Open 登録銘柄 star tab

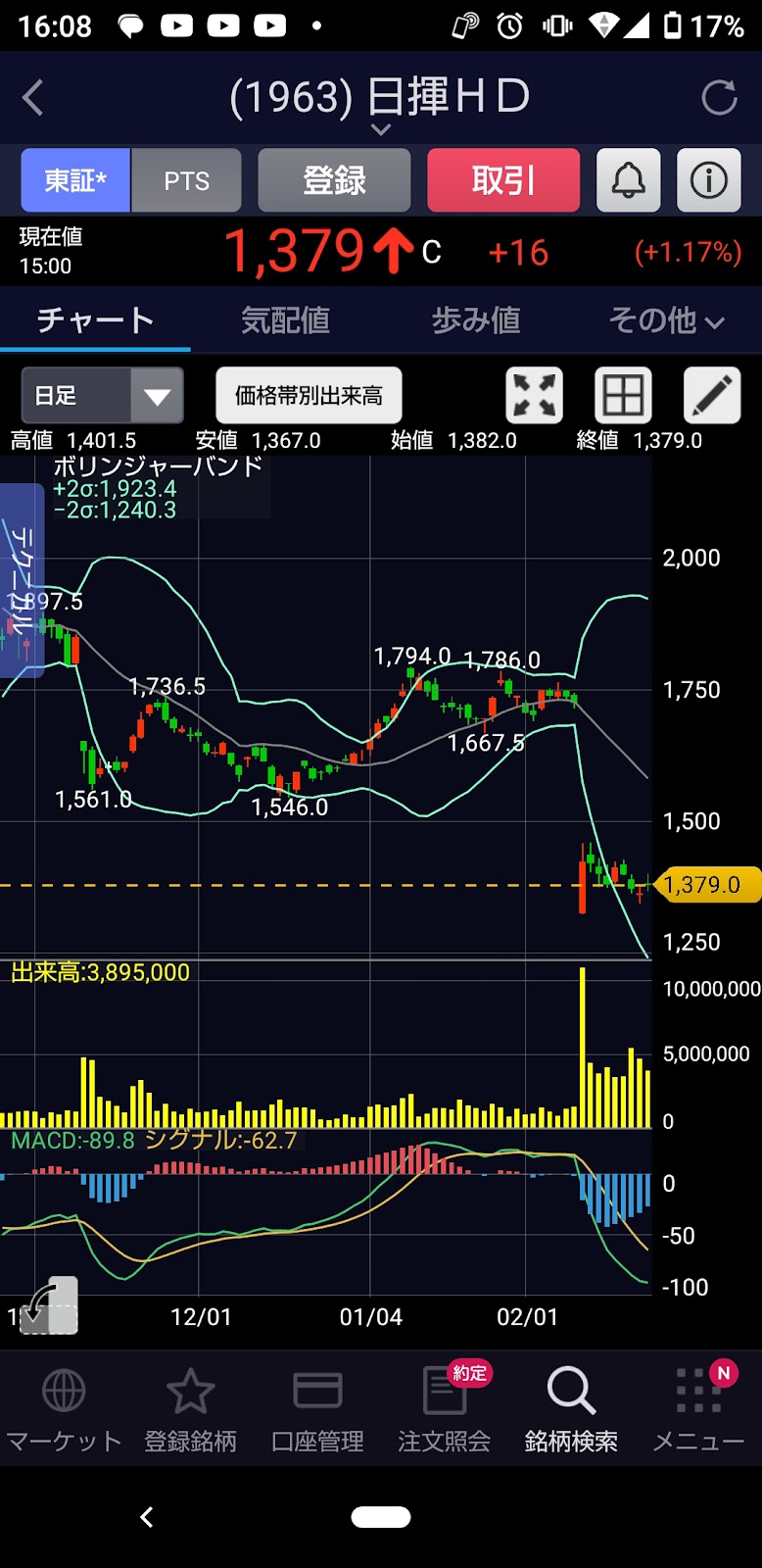pyautogui.click(x=190, y=1411)
